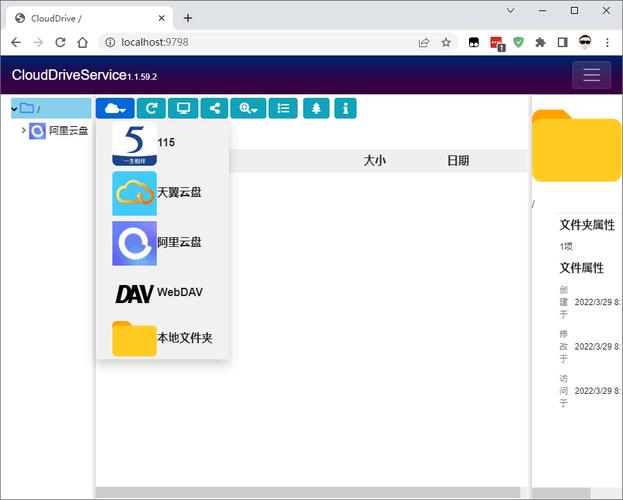
Task: Click the monitor mount toolbar icon
Action: tap(183, 108)
